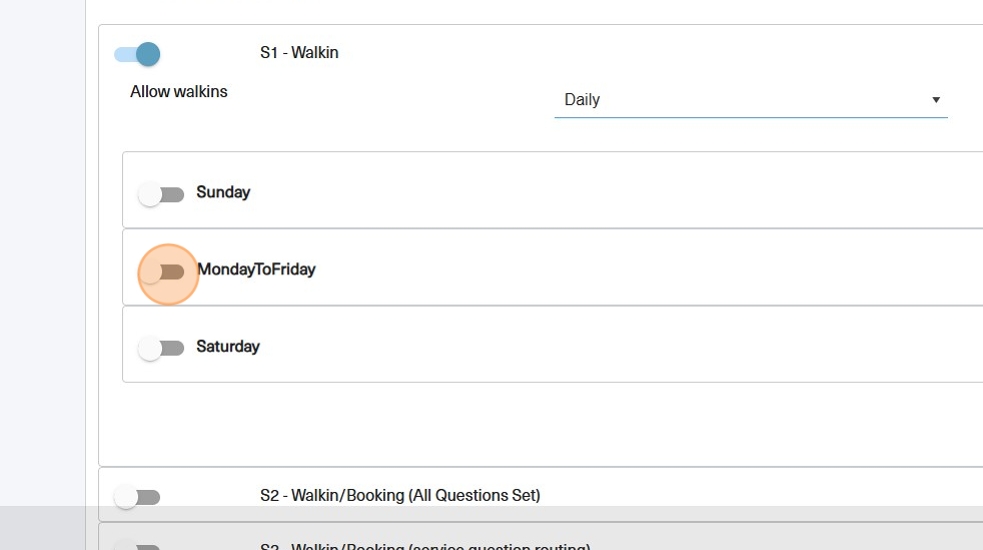Screen dimensions: 983x550
Task: Toggle the partially visible S3 service switch
Action: point(137,546)
